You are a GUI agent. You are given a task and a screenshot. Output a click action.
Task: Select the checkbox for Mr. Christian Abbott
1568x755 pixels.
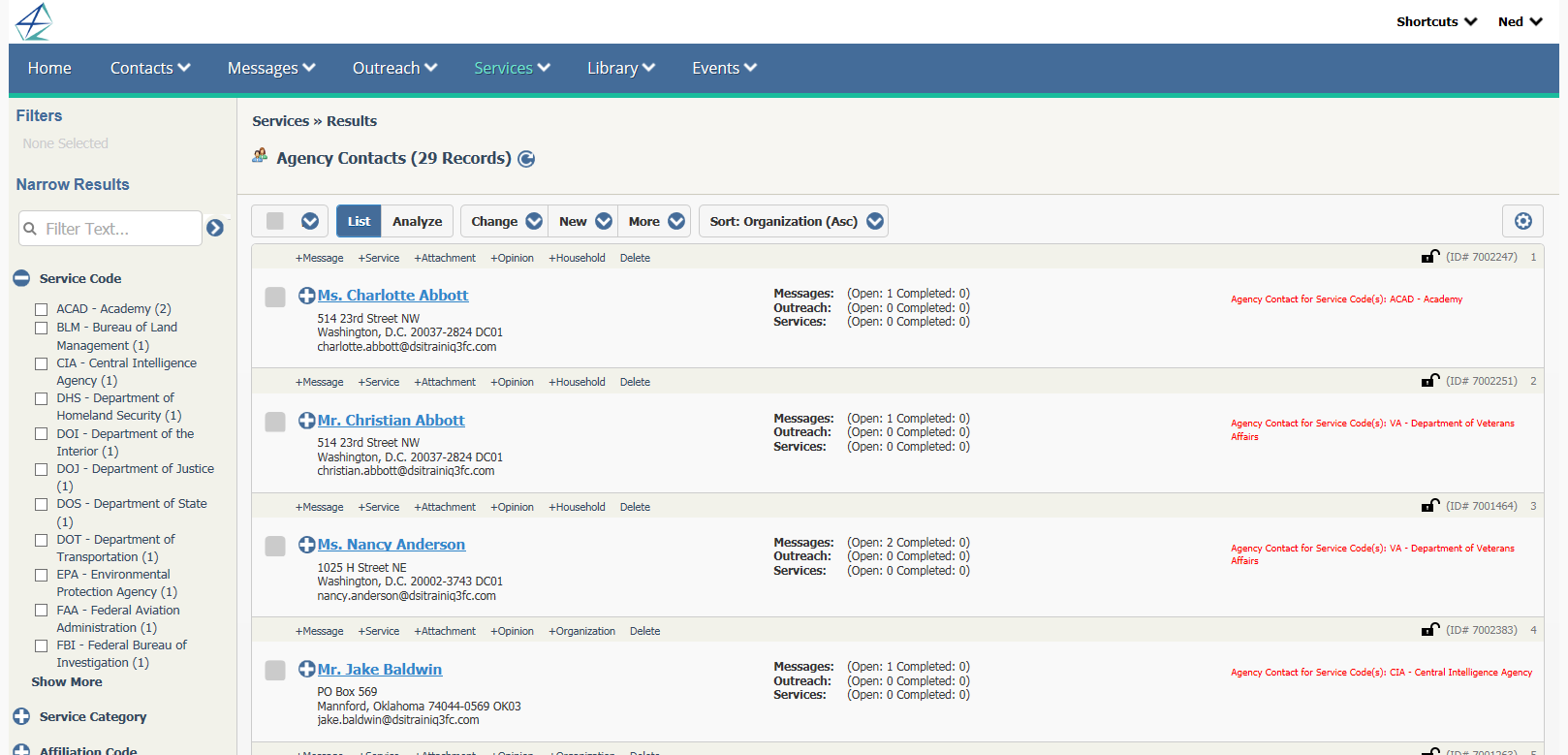point(275,422)
